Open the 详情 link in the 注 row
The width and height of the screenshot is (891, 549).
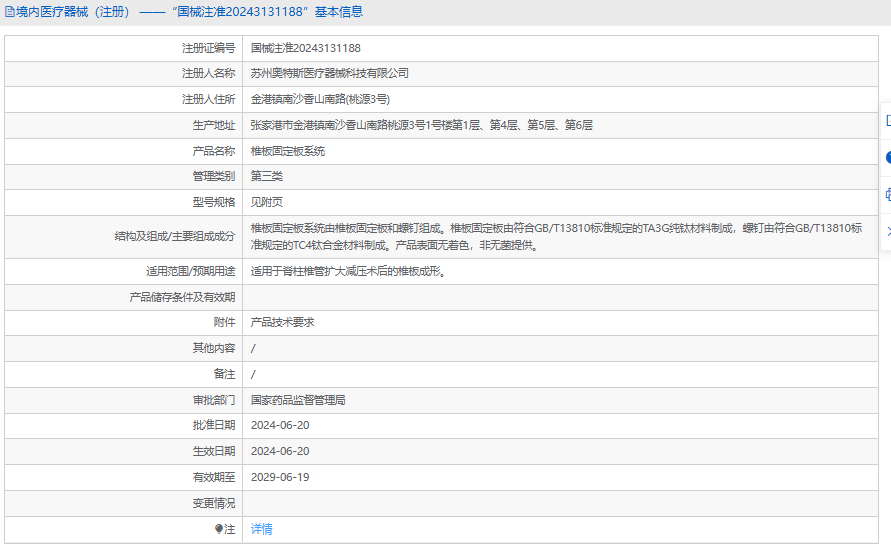click(x=261, y=529)
